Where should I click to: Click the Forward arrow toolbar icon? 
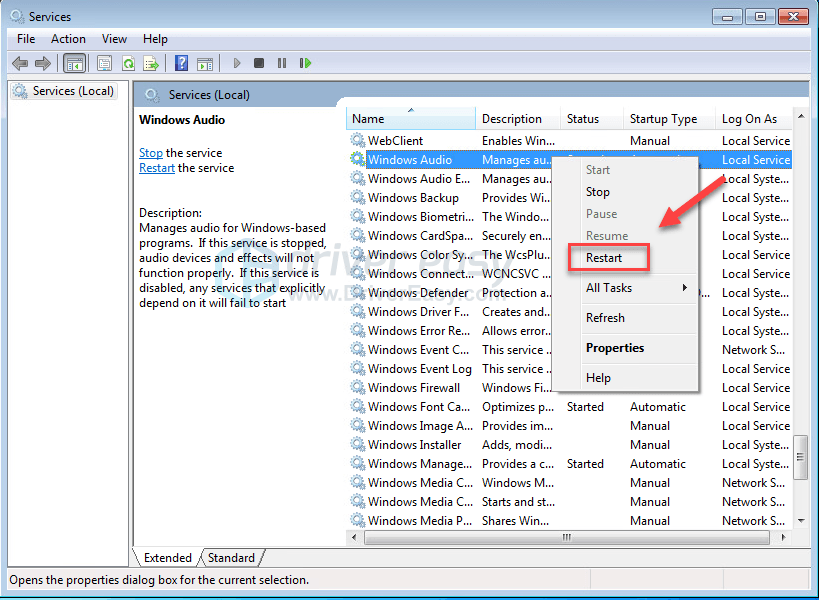43,63
